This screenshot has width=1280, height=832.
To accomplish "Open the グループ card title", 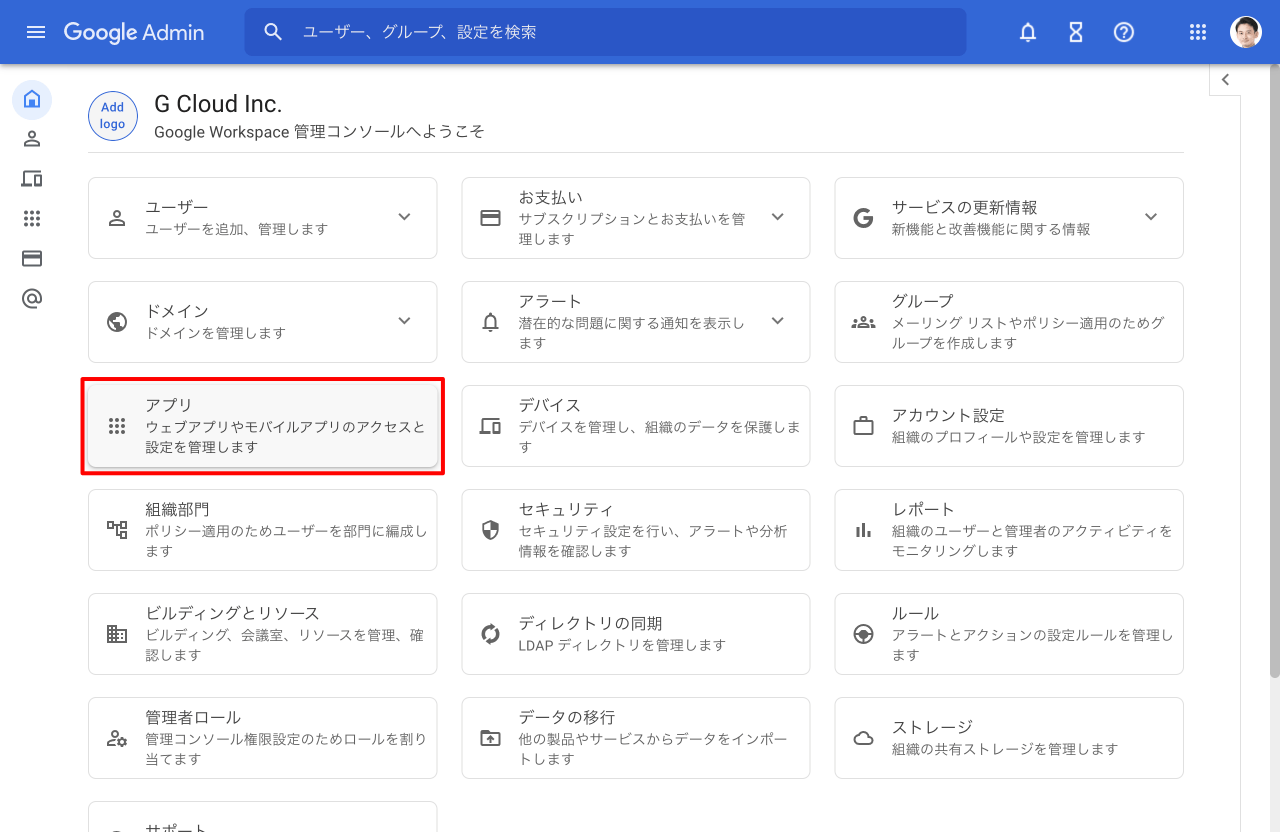I will tap(923, 301).
